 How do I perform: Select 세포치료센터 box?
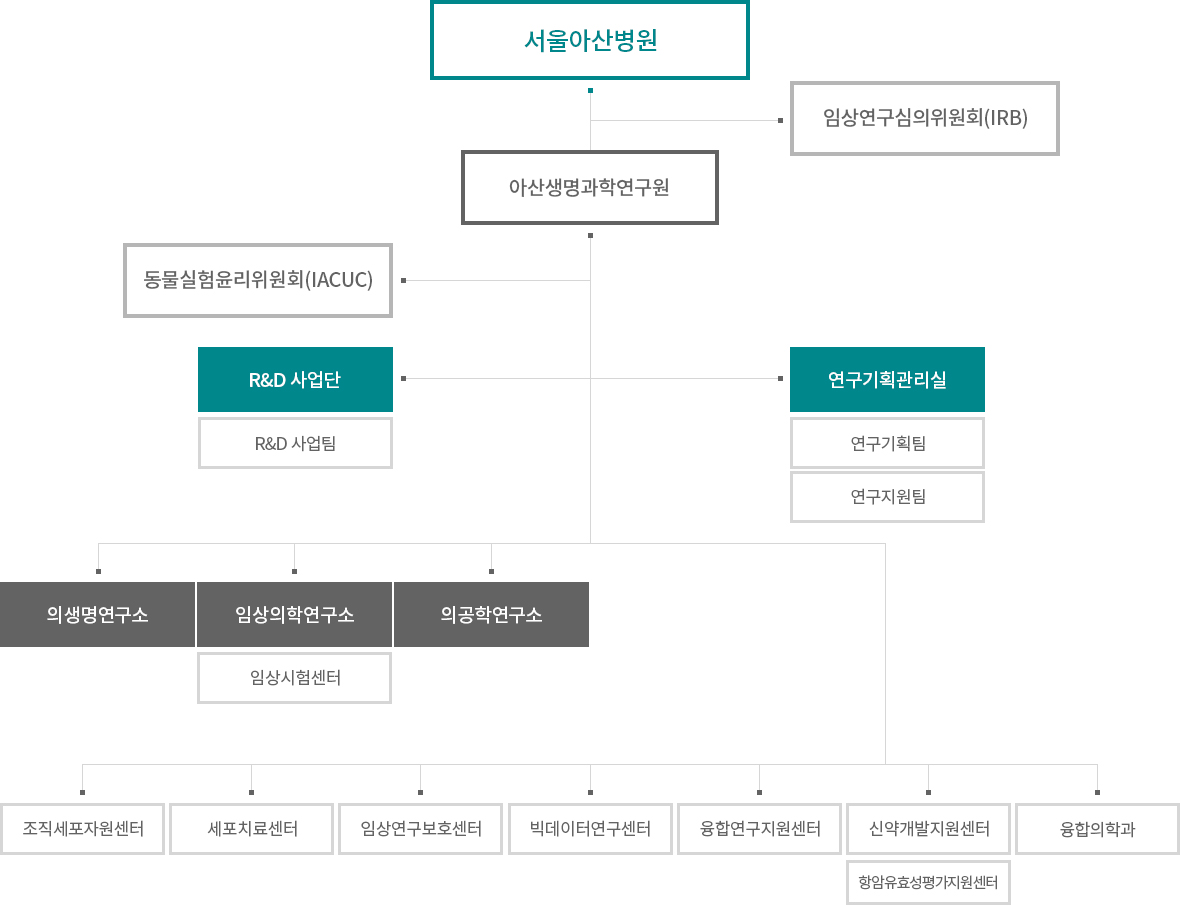tap(251, 829)
